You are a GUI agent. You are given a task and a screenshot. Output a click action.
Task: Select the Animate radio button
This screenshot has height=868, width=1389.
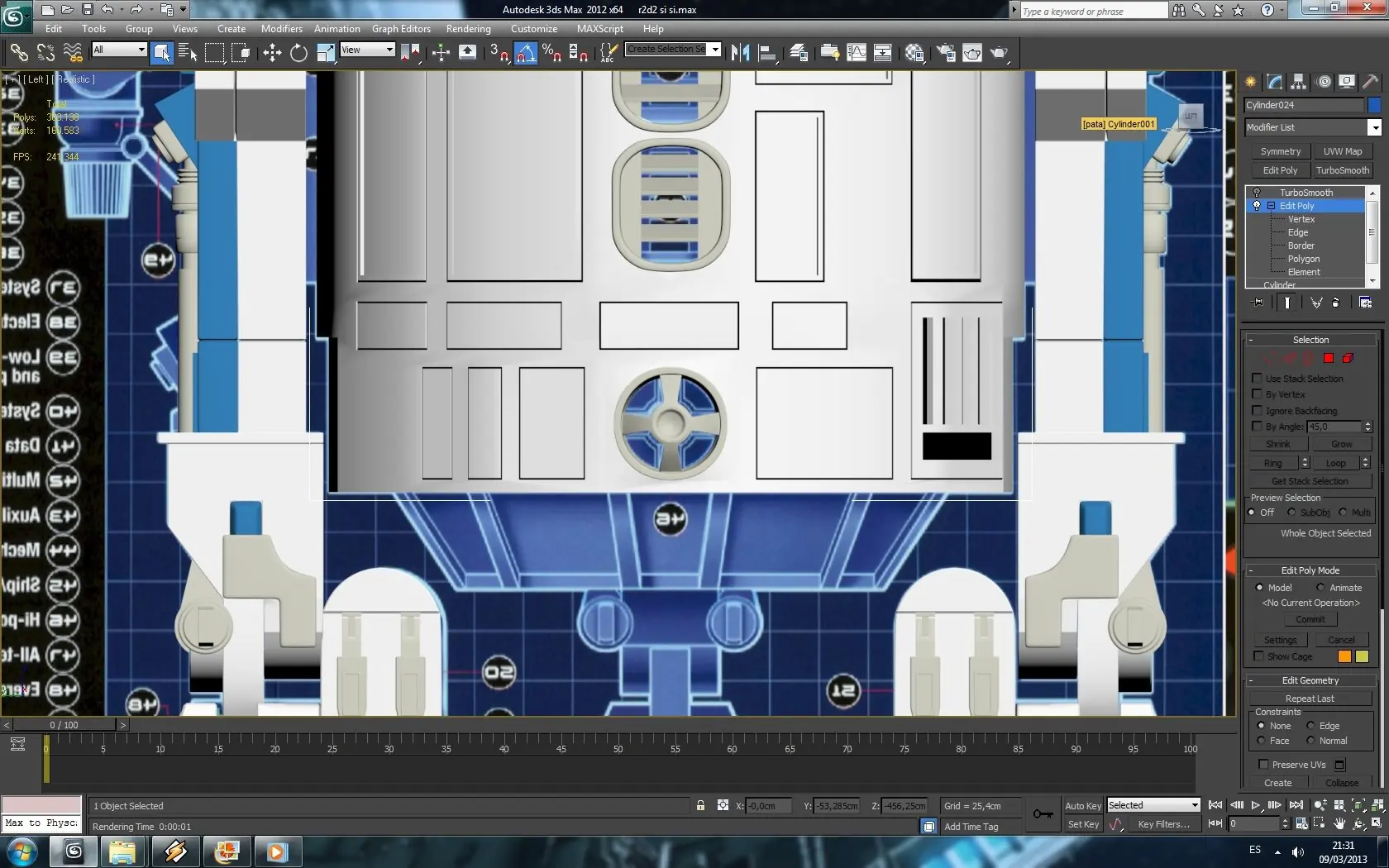[1320, 588]
